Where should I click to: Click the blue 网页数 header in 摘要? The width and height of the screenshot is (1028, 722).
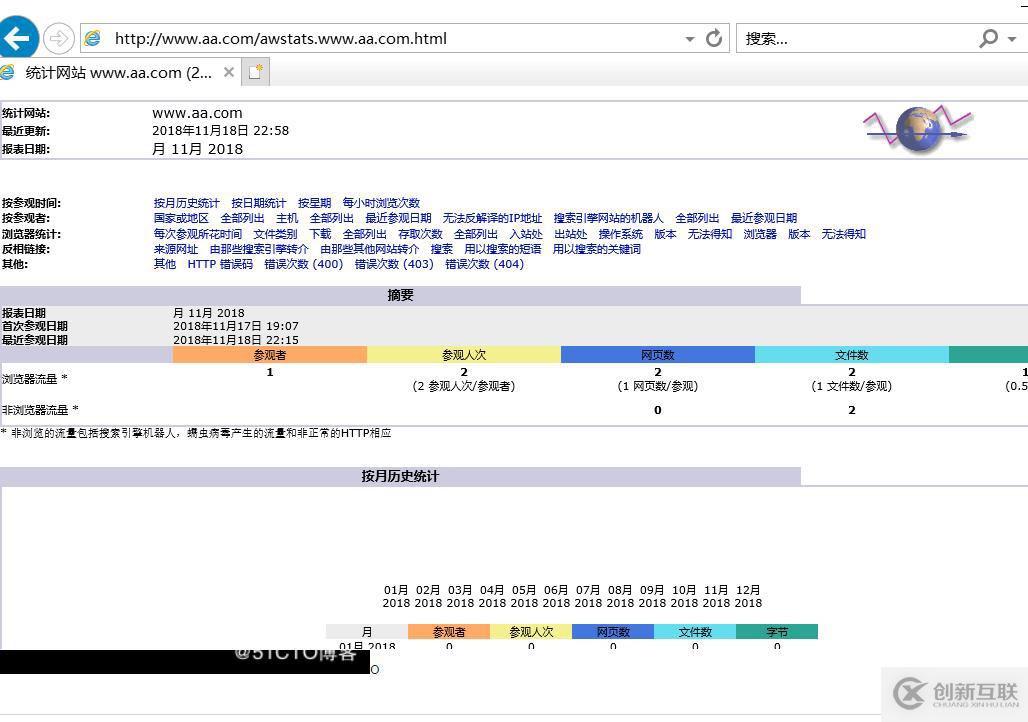[658, 355]
